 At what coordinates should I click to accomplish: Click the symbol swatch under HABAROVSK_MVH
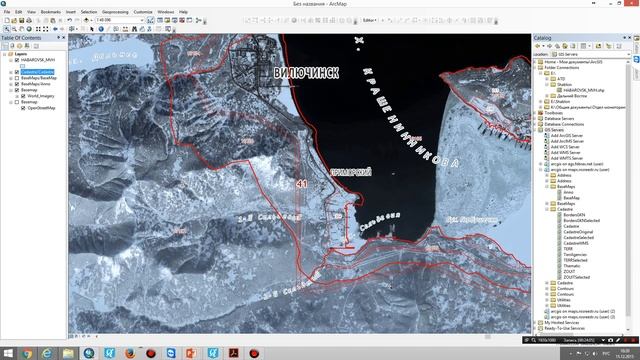(x=22, y=66)
